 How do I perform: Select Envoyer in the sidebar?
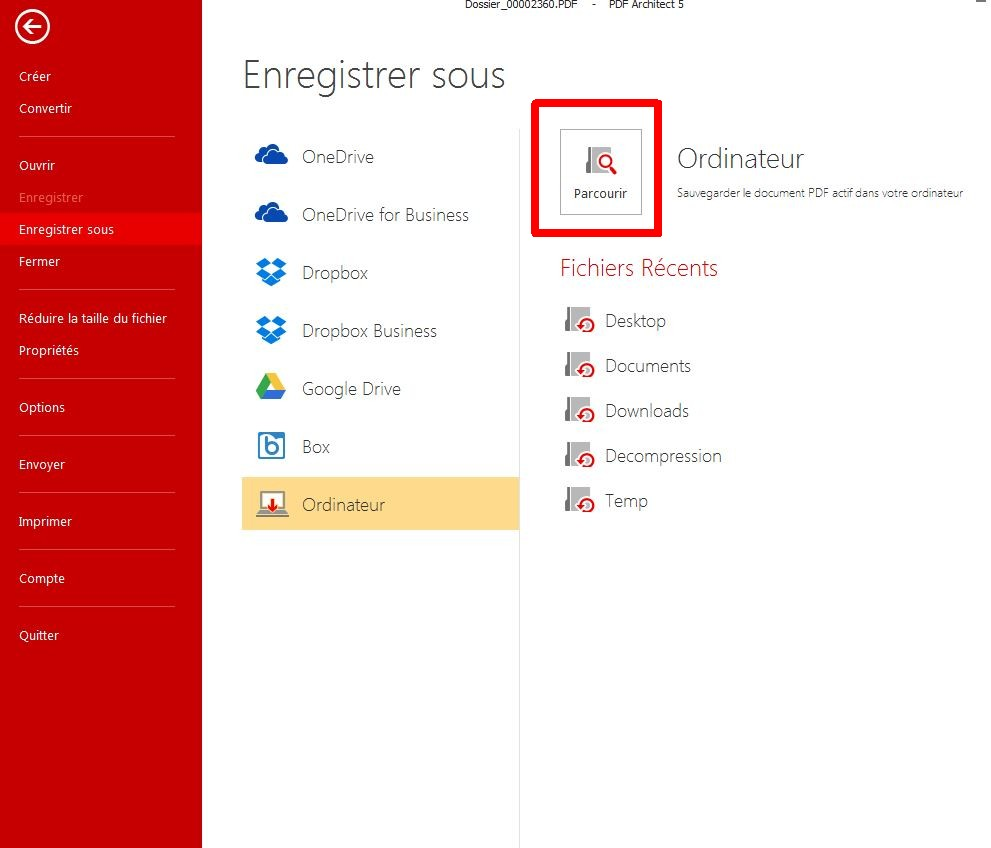point(42,464)
